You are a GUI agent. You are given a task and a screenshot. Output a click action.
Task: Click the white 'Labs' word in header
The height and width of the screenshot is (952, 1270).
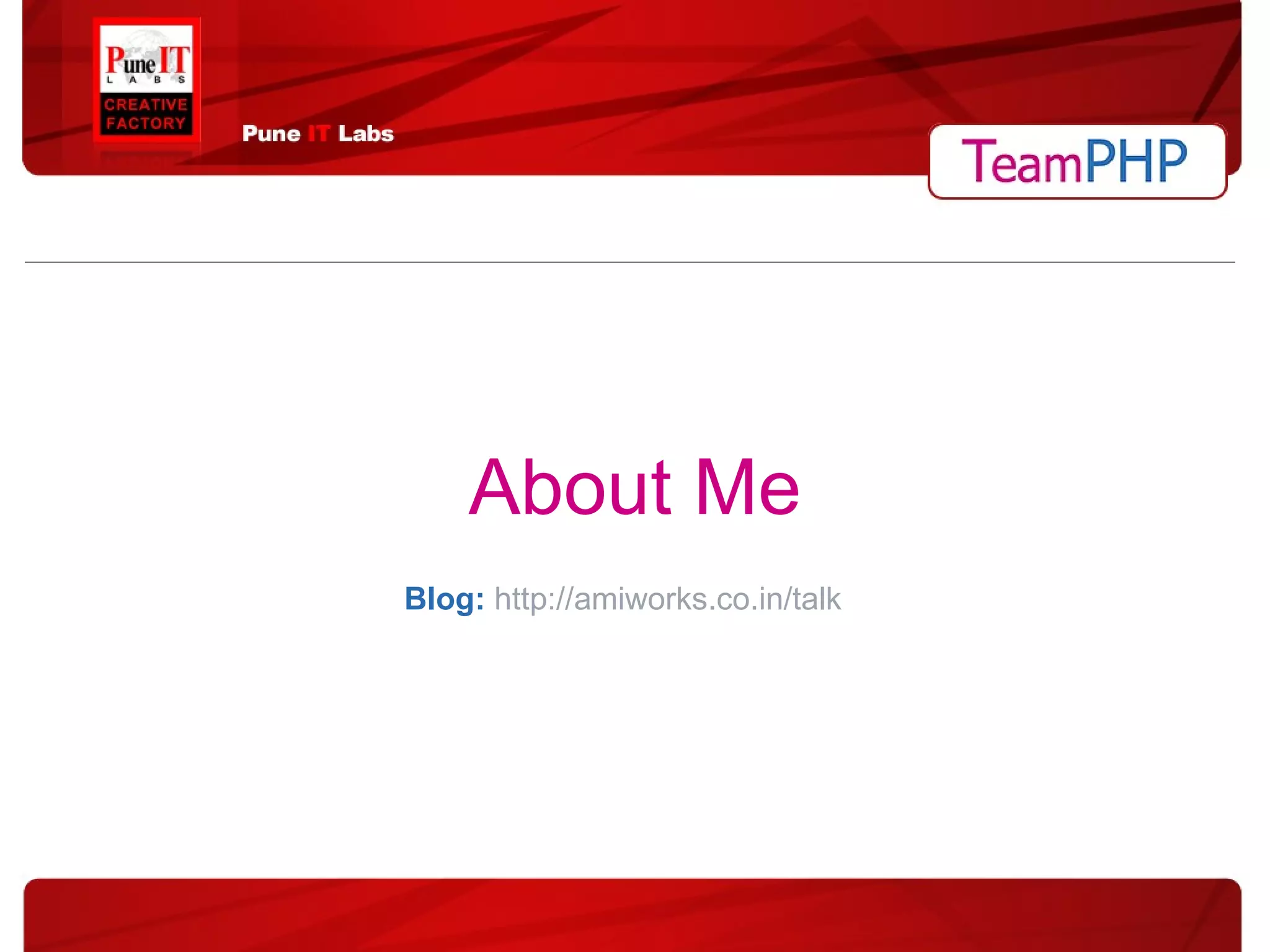coord(366,134)
